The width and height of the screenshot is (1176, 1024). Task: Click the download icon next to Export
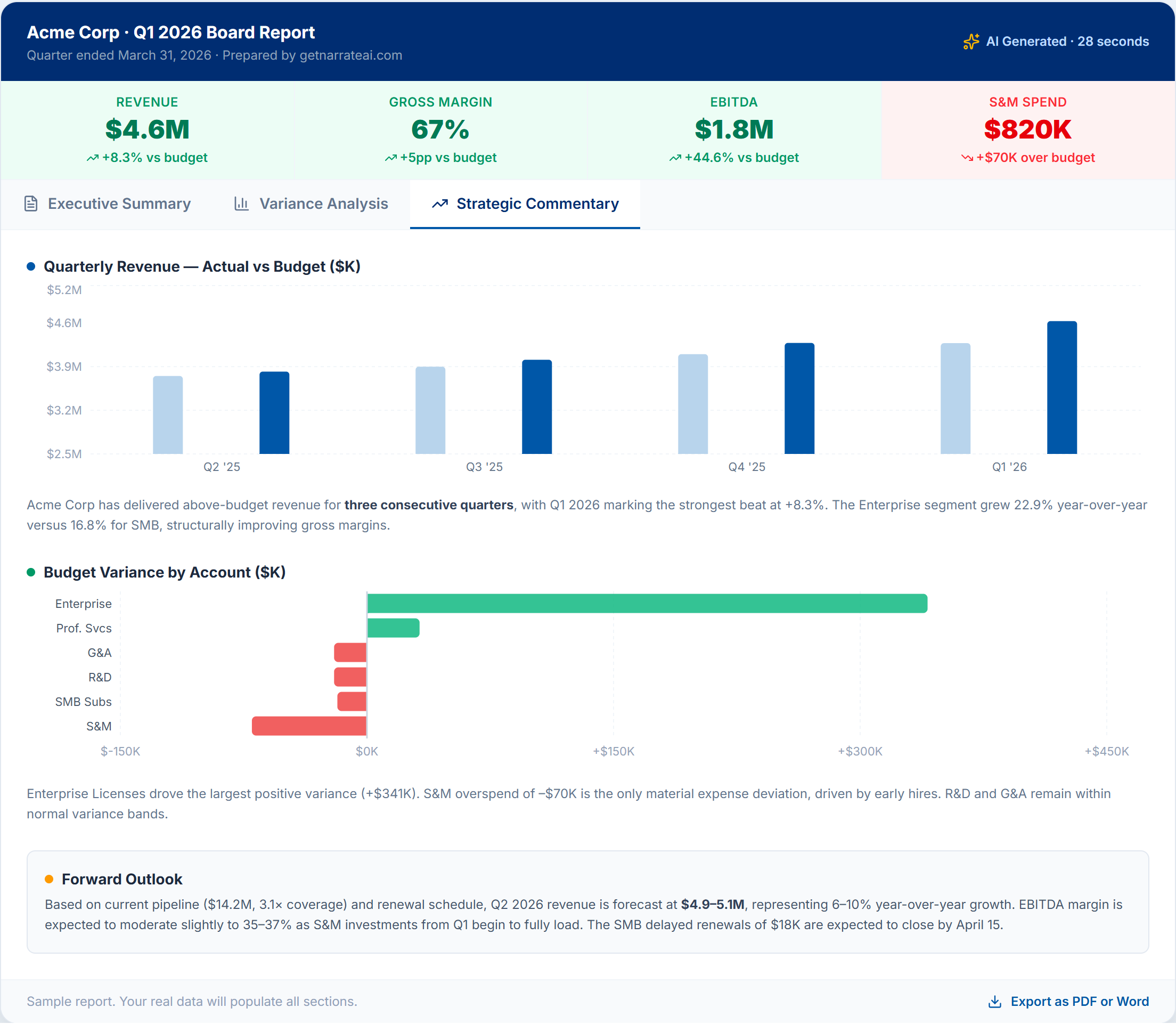pyautogui.click(x=995, y=1002)
